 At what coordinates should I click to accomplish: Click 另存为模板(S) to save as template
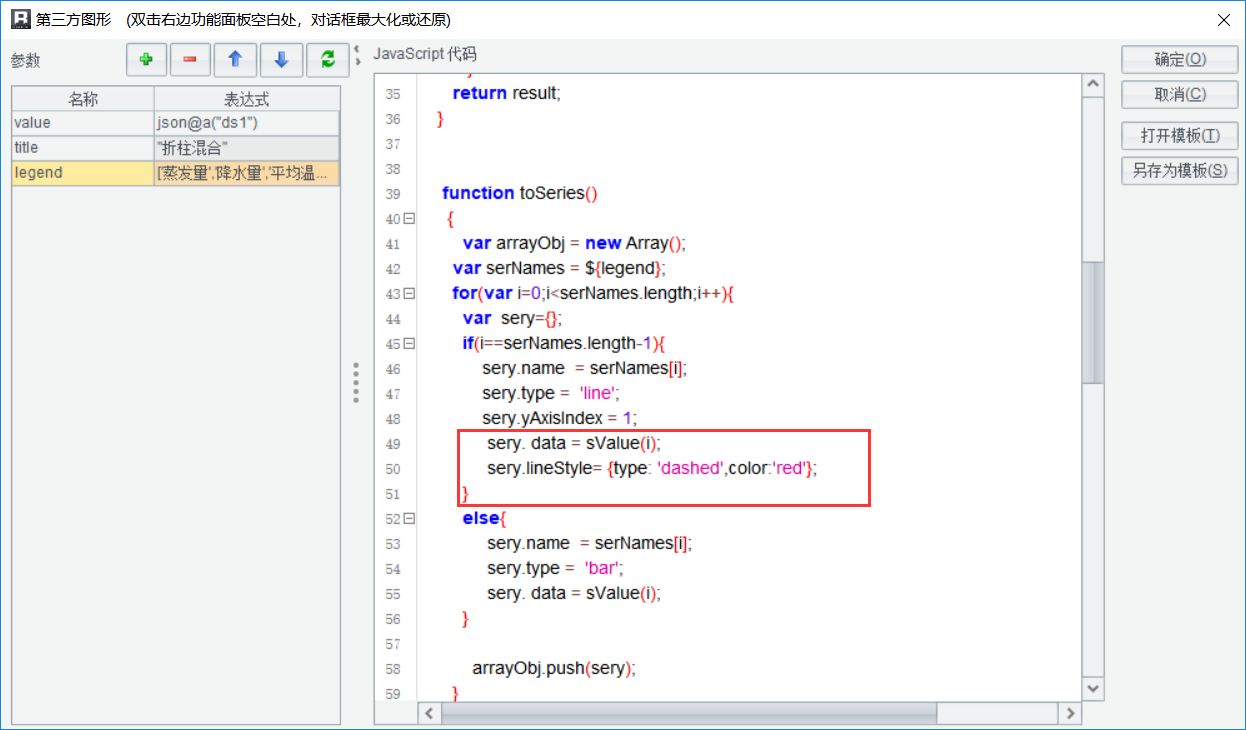(1180, 171)
